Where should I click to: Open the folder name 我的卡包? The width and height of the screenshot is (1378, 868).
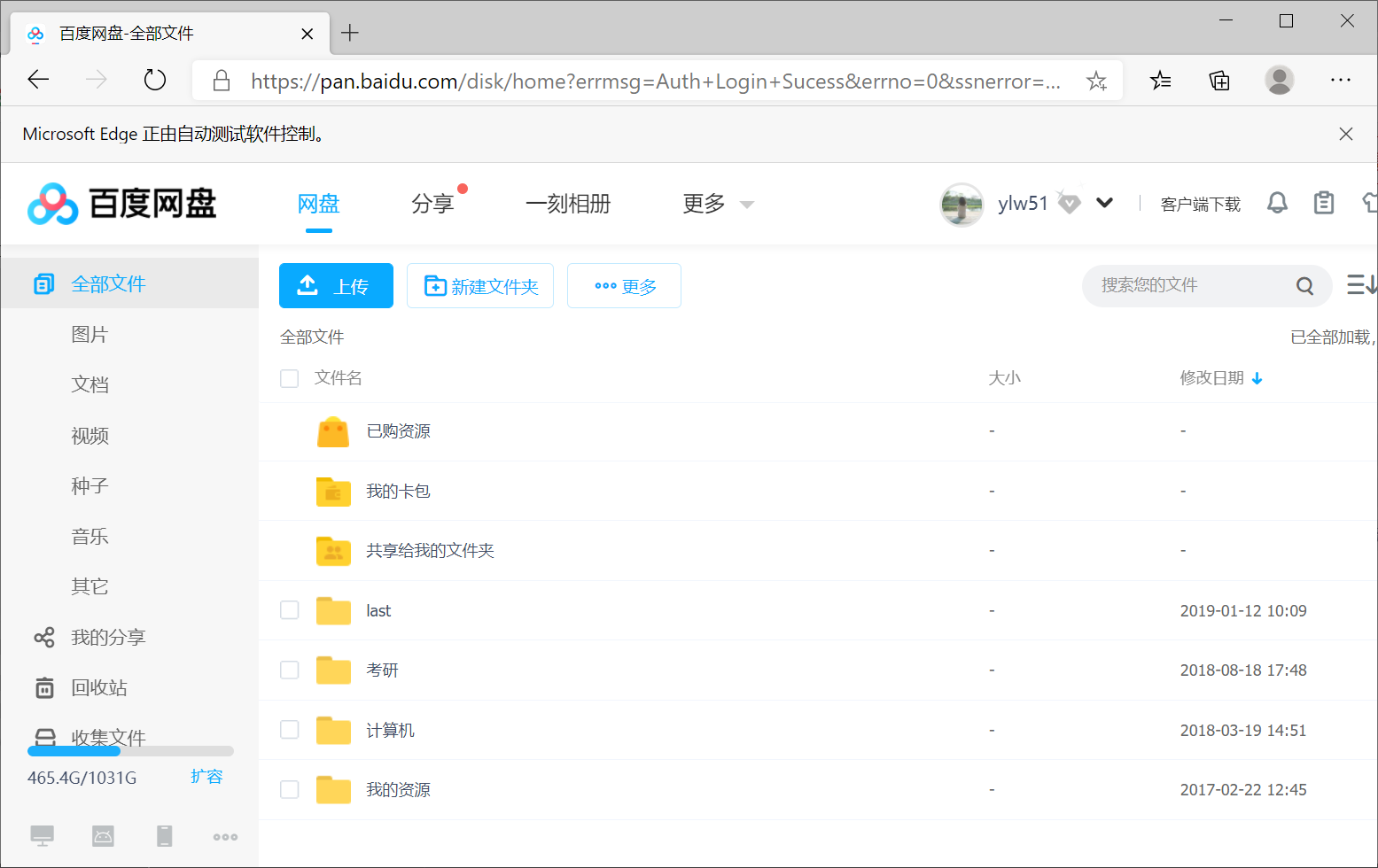(398, 491)
